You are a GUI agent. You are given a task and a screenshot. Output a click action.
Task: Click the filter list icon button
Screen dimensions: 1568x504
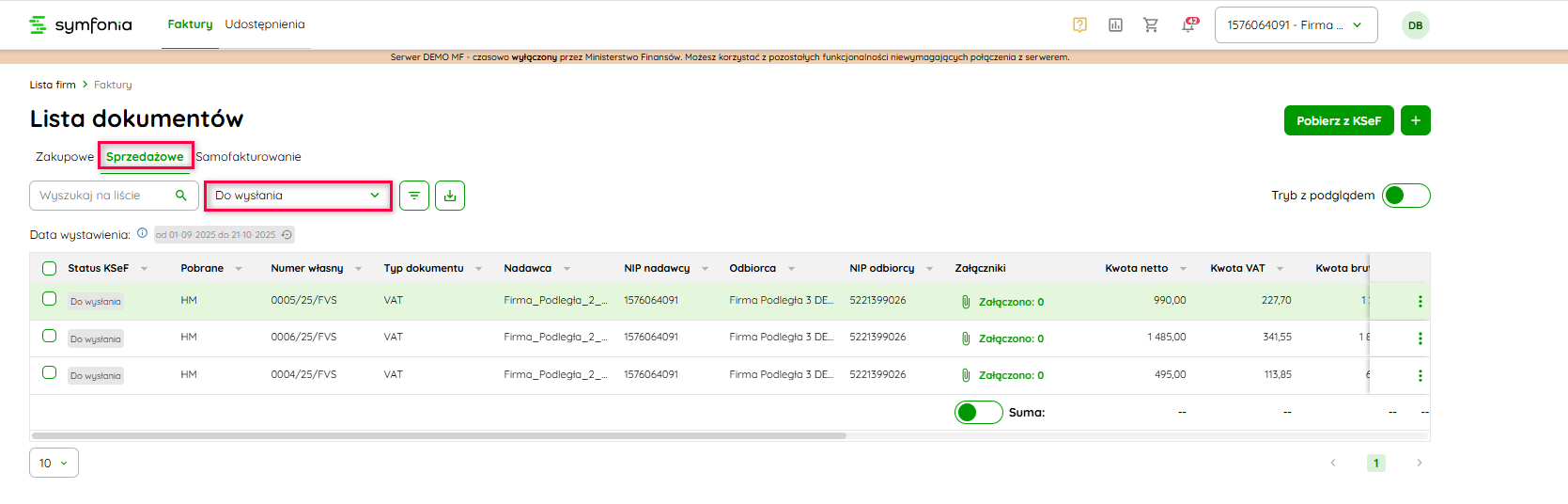(414, 196)
